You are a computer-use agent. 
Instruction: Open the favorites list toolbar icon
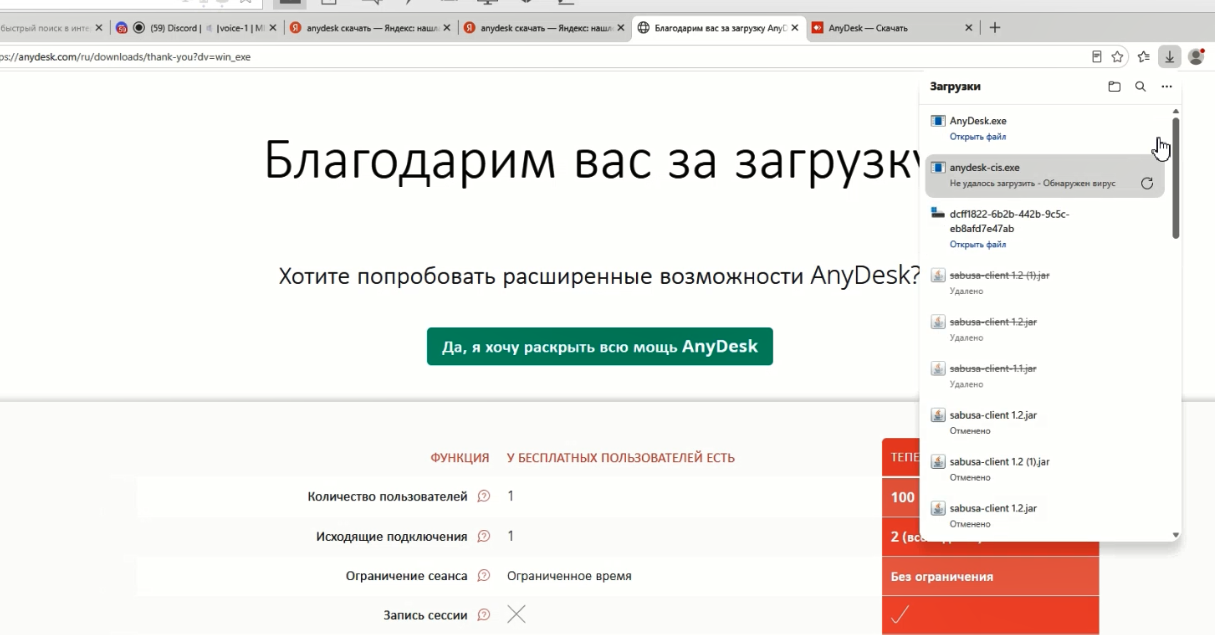pyautogui.click(x=1143, y=57)
